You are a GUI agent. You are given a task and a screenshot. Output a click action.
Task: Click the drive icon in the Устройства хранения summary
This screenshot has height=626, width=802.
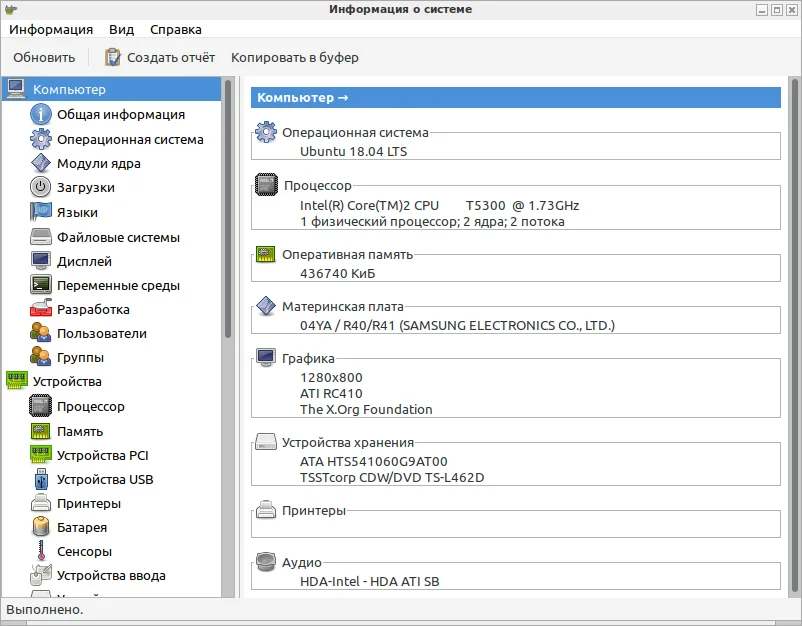tap(265, 442)
